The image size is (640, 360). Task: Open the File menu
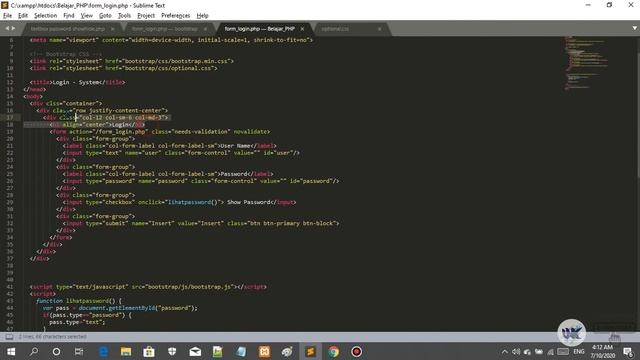(x=7, y=16)
